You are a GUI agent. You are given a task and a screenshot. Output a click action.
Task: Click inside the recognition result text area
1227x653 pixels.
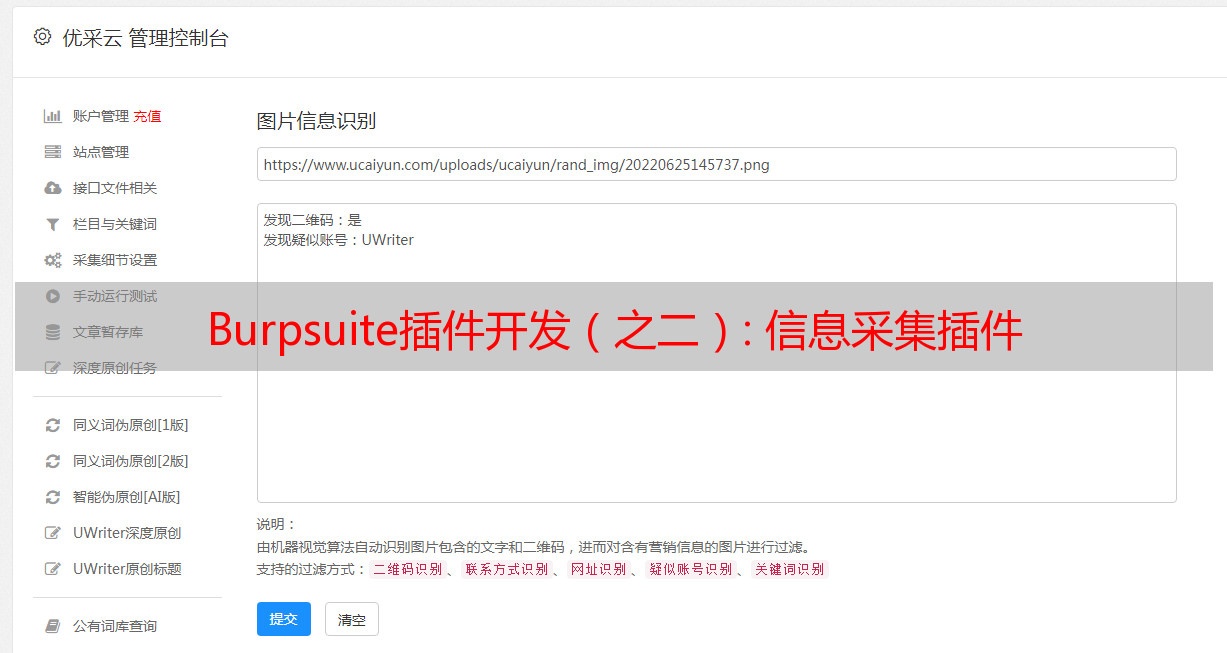coord(716,353)
